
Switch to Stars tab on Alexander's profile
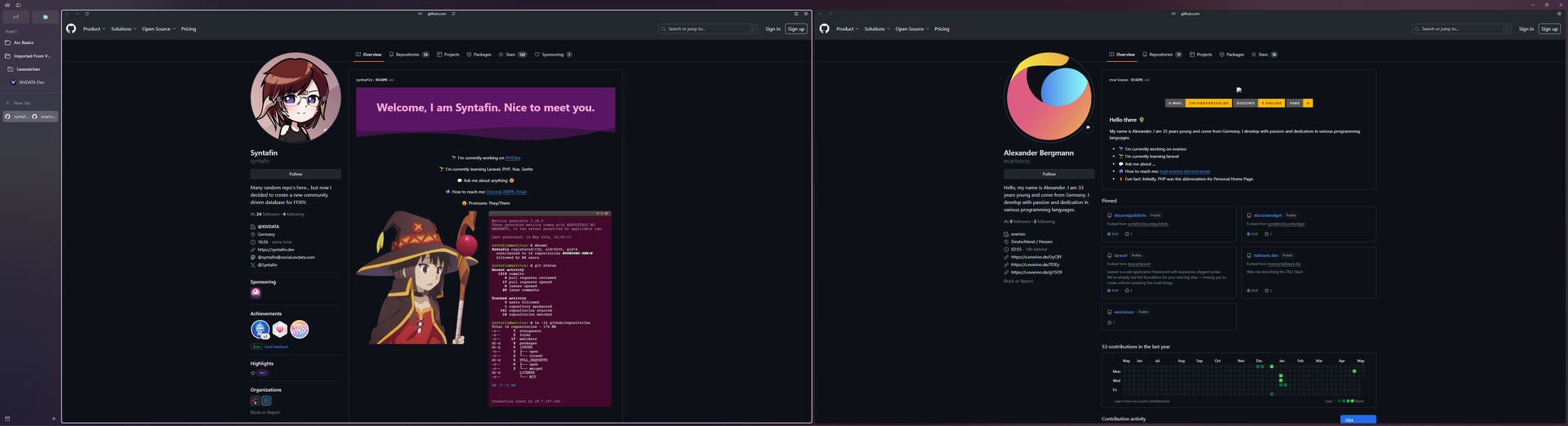pos(1263,55)
